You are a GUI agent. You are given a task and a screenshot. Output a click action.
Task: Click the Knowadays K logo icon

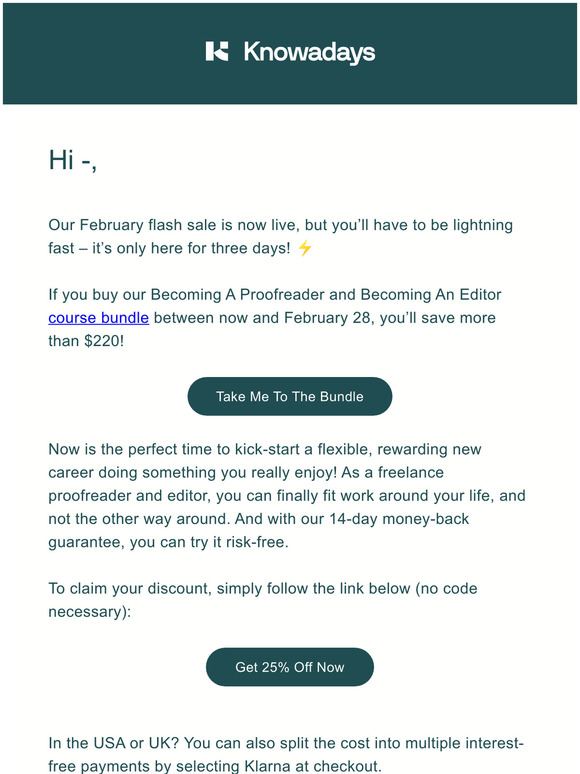[217, 51]
